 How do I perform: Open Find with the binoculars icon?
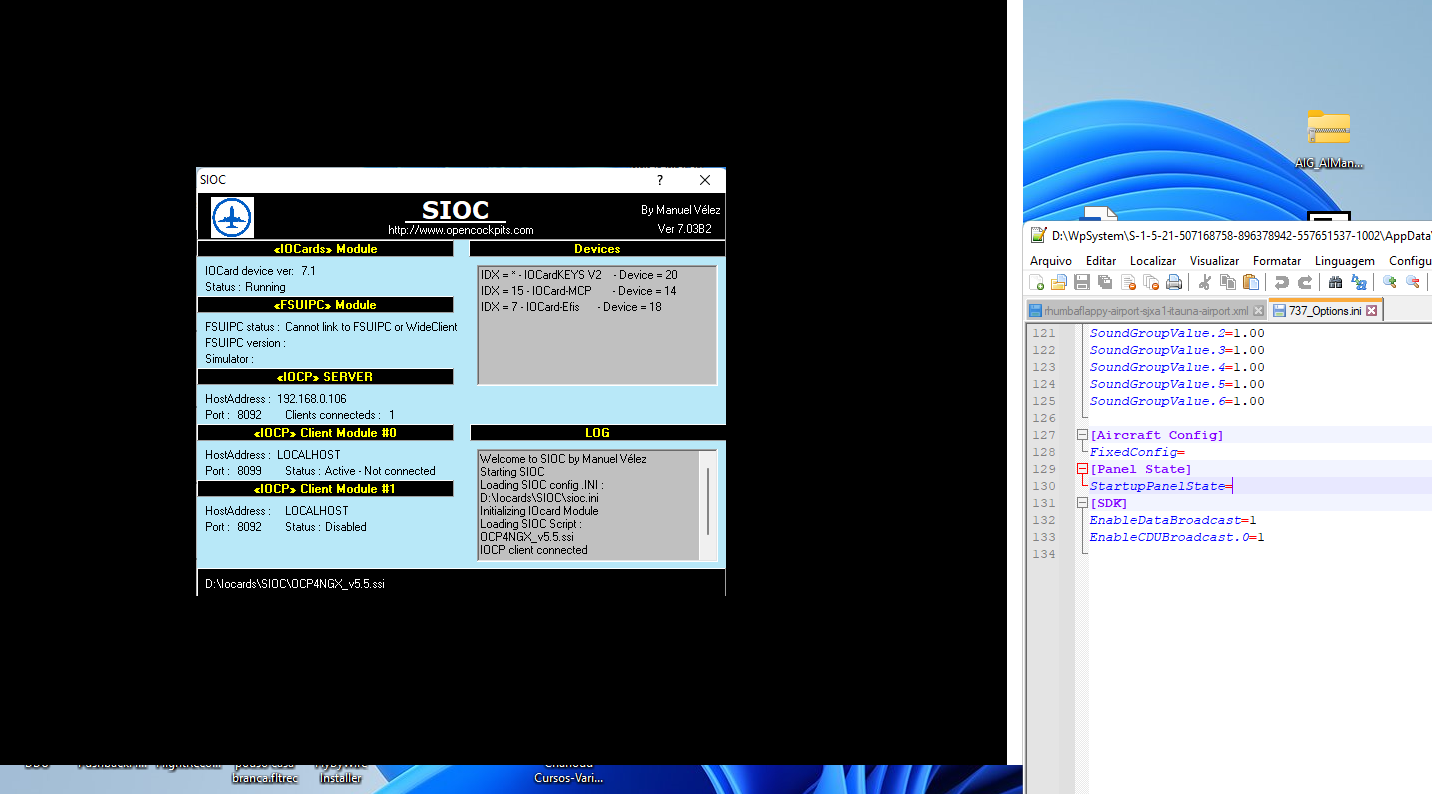[1336, 282]
